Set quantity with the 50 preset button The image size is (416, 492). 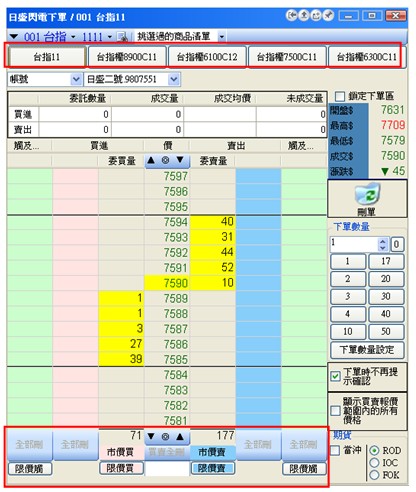(x=386, y=332)
